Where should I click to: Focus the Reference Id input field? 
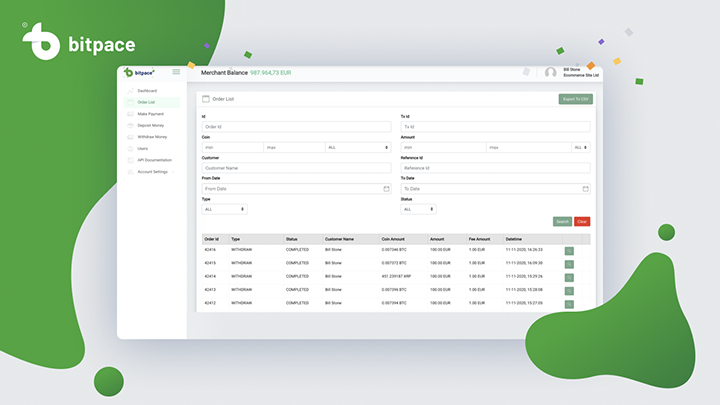(x=495, y=168)
